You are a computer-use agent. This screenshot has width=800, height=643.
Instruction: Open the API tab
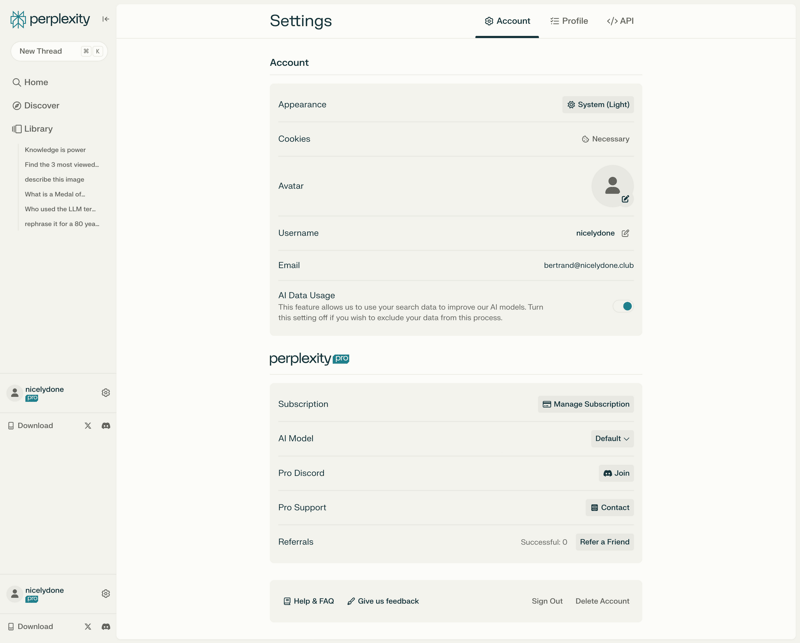618,20
